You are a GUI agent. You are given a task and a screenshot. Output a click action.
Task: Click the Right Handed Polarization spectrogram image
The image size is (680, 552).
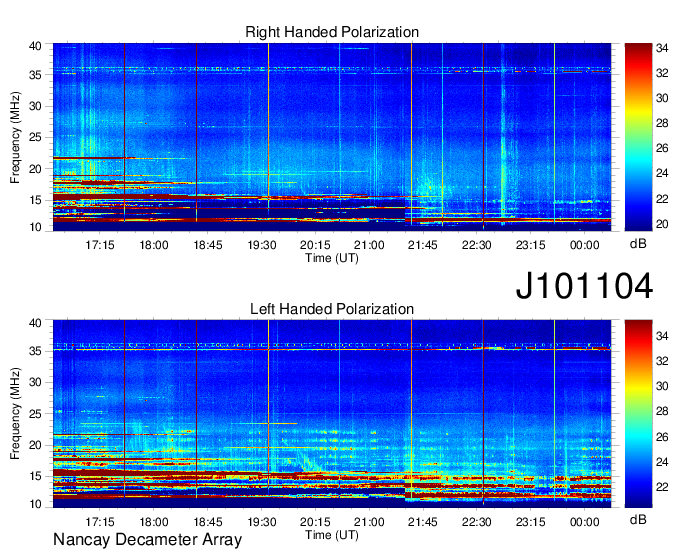tap(332, 137)
